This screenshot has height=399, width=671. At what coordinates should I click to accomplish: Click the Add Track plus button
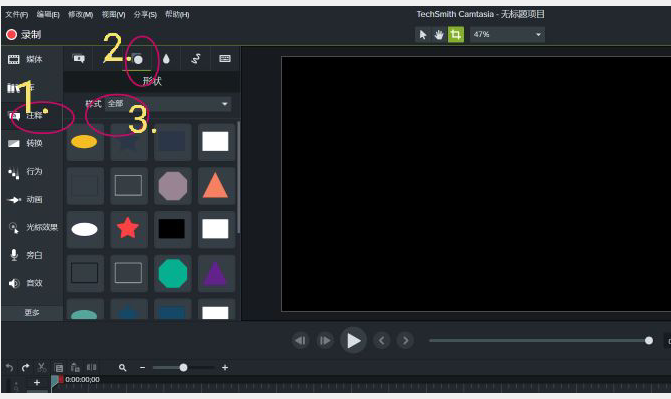[x=37, y=383]
